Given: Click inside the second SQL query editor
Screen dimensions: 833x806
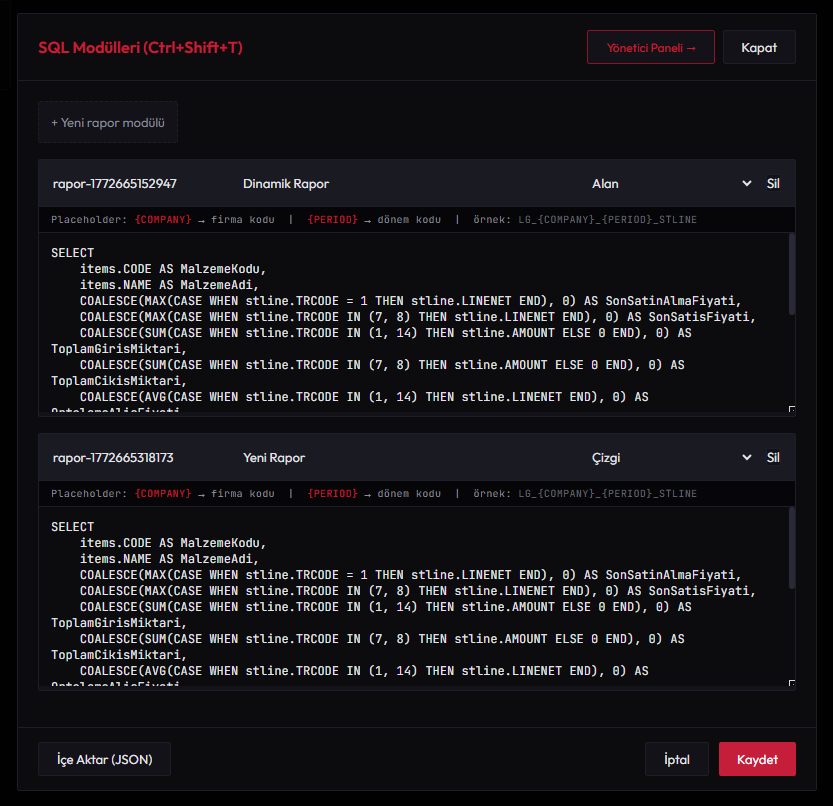Looking at the screenshot, I should click(x=400, y=600).
